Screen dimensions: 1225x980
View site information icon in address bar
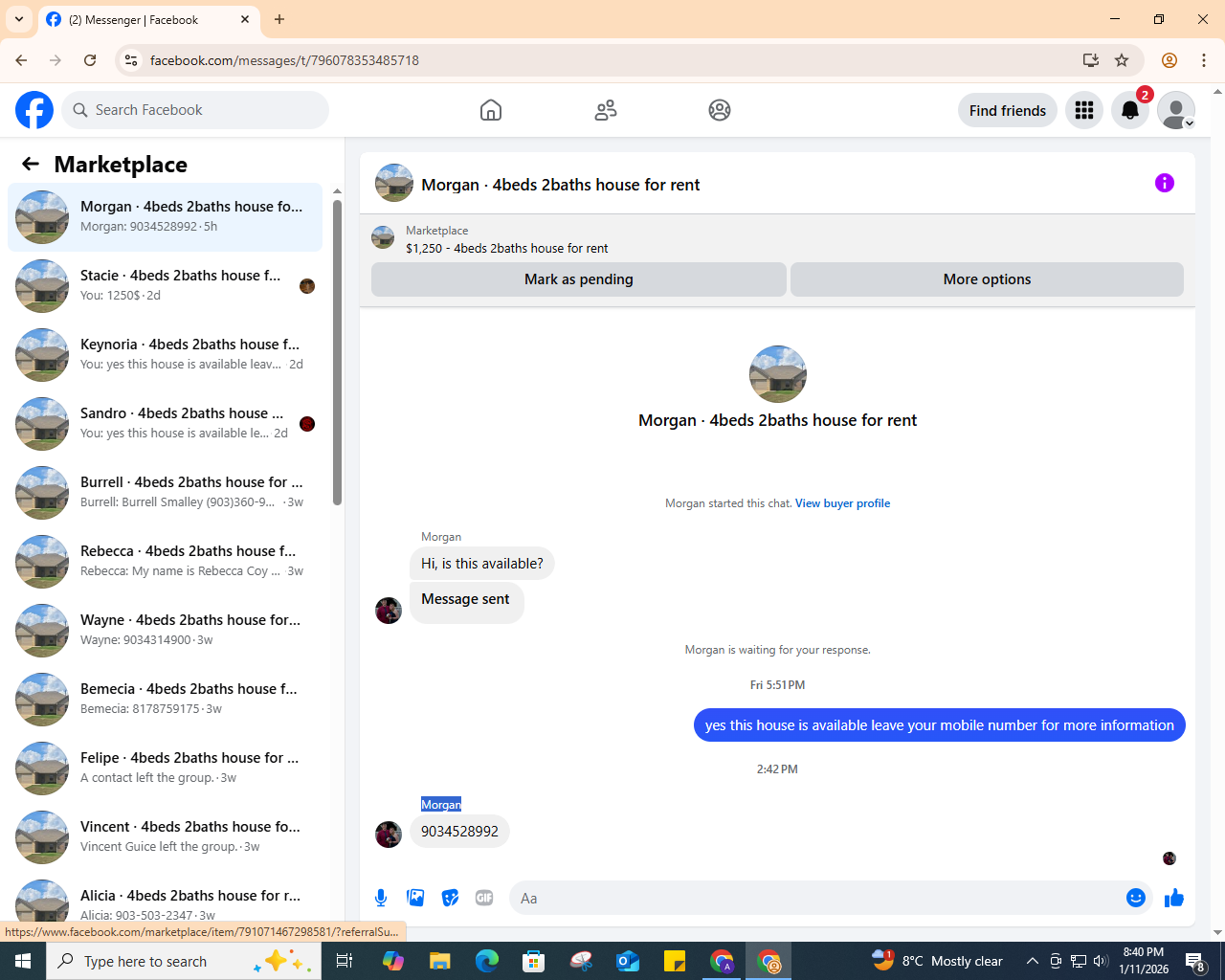coord(131,60)
